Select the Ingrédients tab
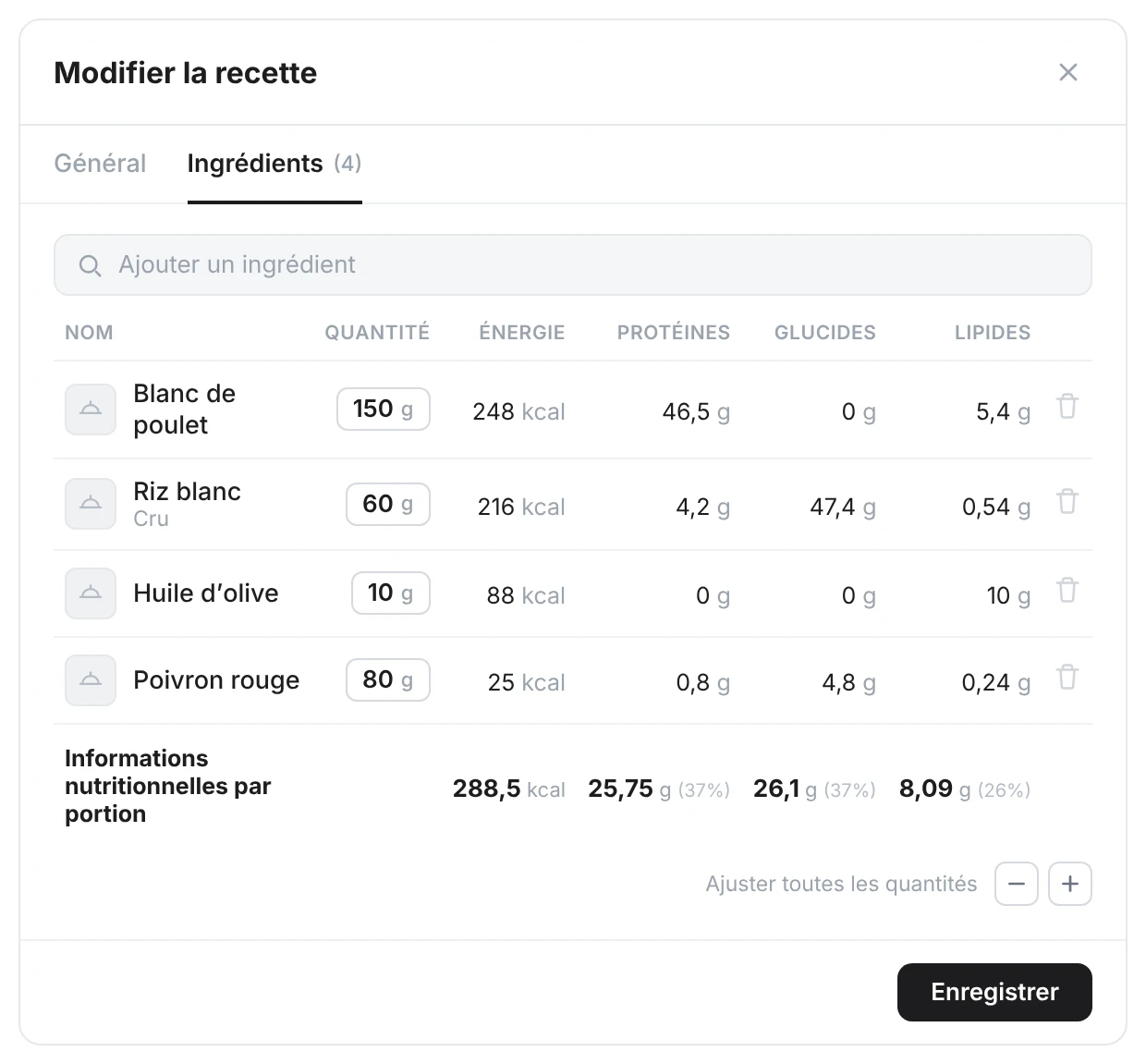 coord(274,164)
